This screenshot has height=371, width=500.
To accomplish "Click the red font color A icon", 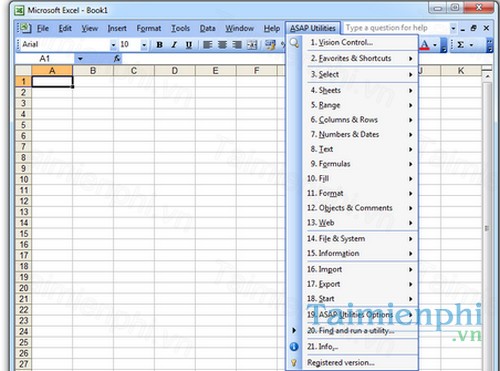I will [x=424, y=45].
